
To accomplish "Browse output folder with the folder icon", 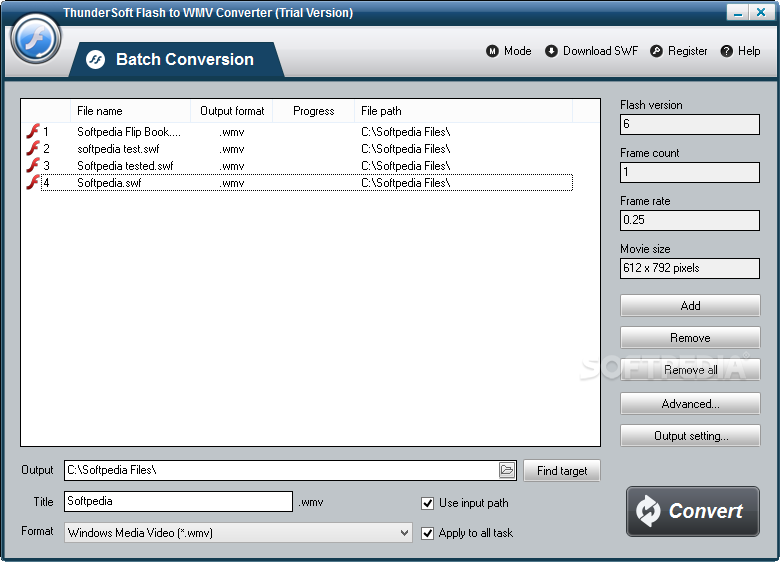I will tap(506, 470).
